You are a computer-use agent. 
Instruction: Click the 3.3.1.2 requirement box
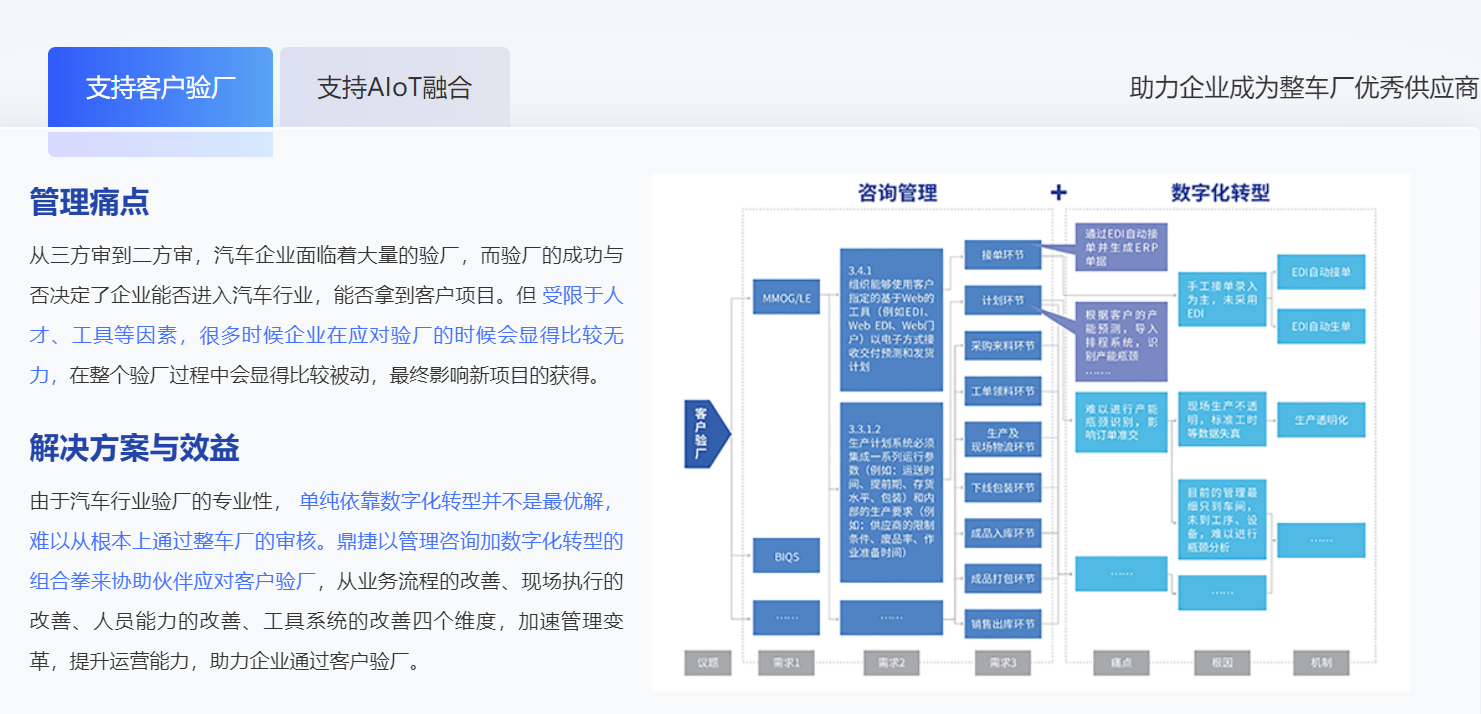point(891,492)
